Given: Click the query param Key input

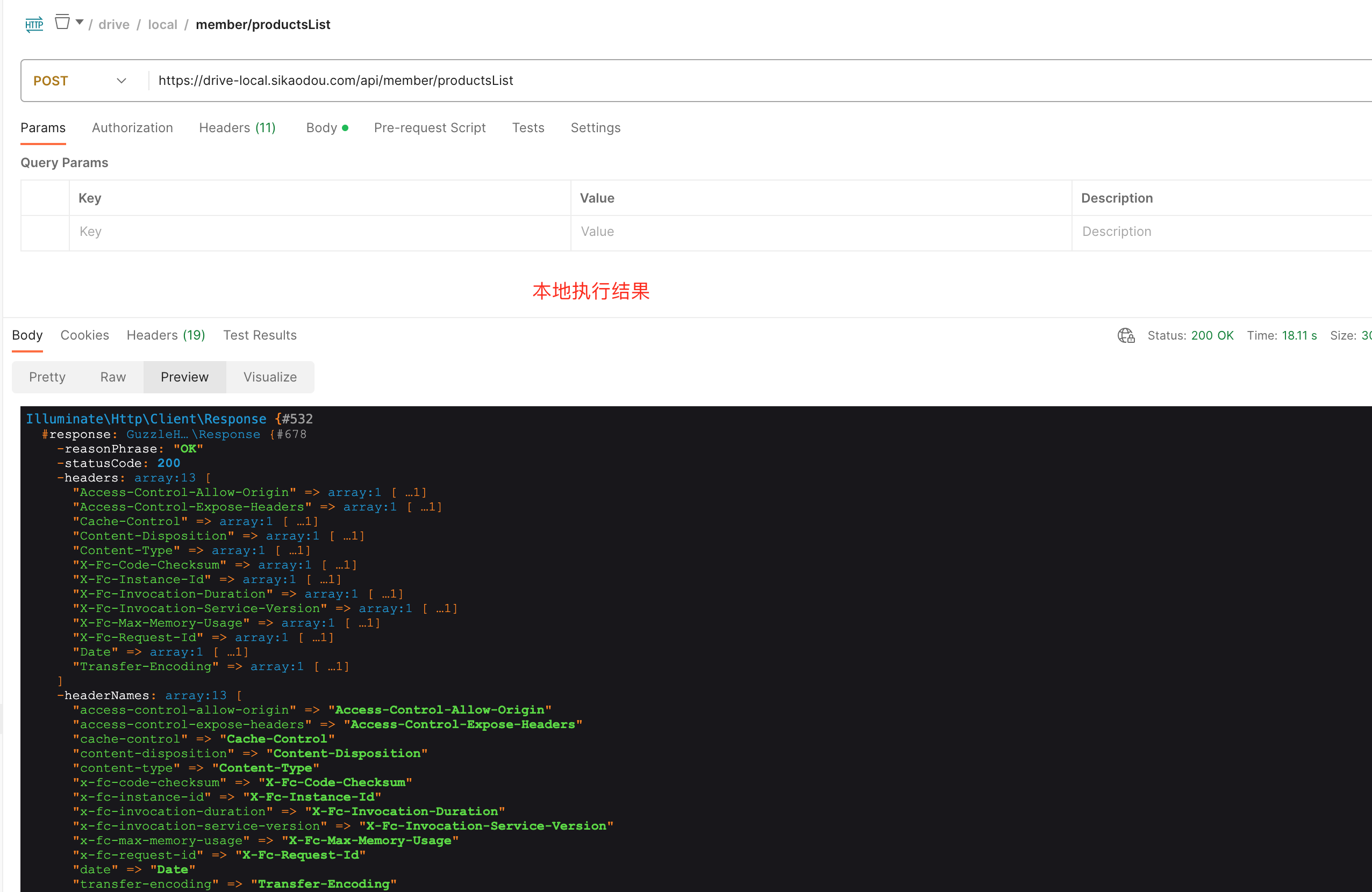Looking at the screenshot, I should (320, 232).
